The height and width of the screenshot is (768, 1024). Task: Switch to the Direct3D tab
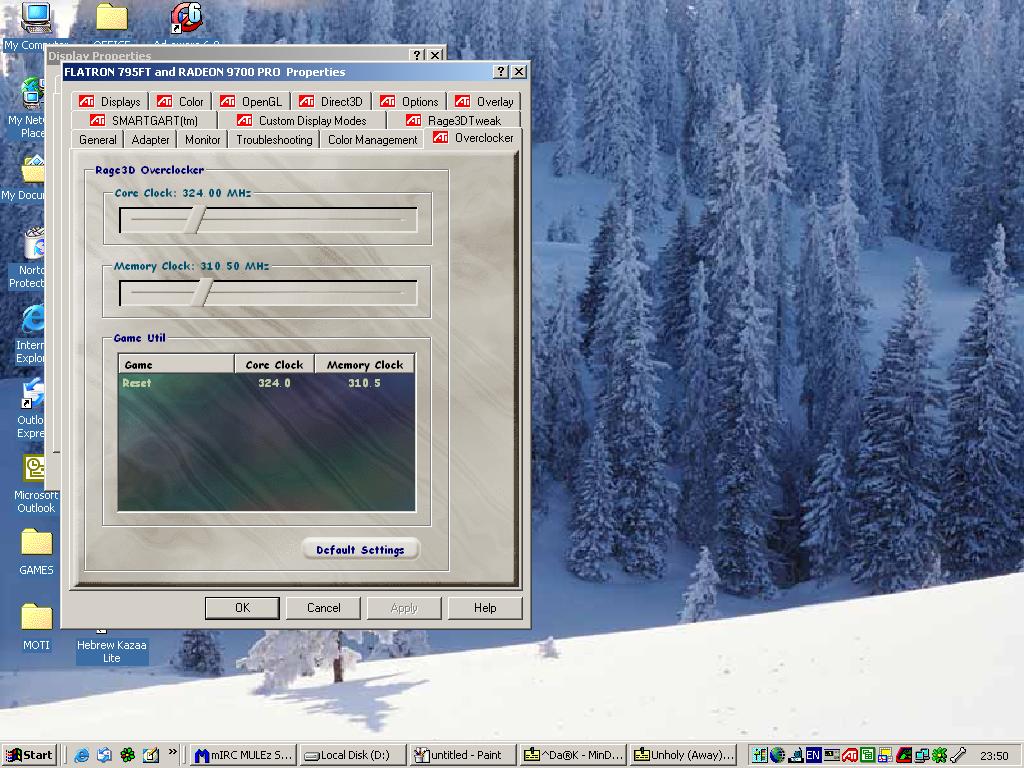pos(330,101)
